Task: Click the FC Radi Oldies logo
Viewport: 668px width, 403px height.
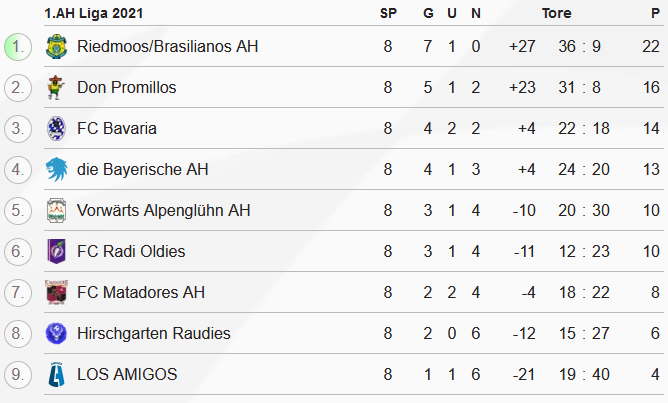Action: (x=56, y=252)
